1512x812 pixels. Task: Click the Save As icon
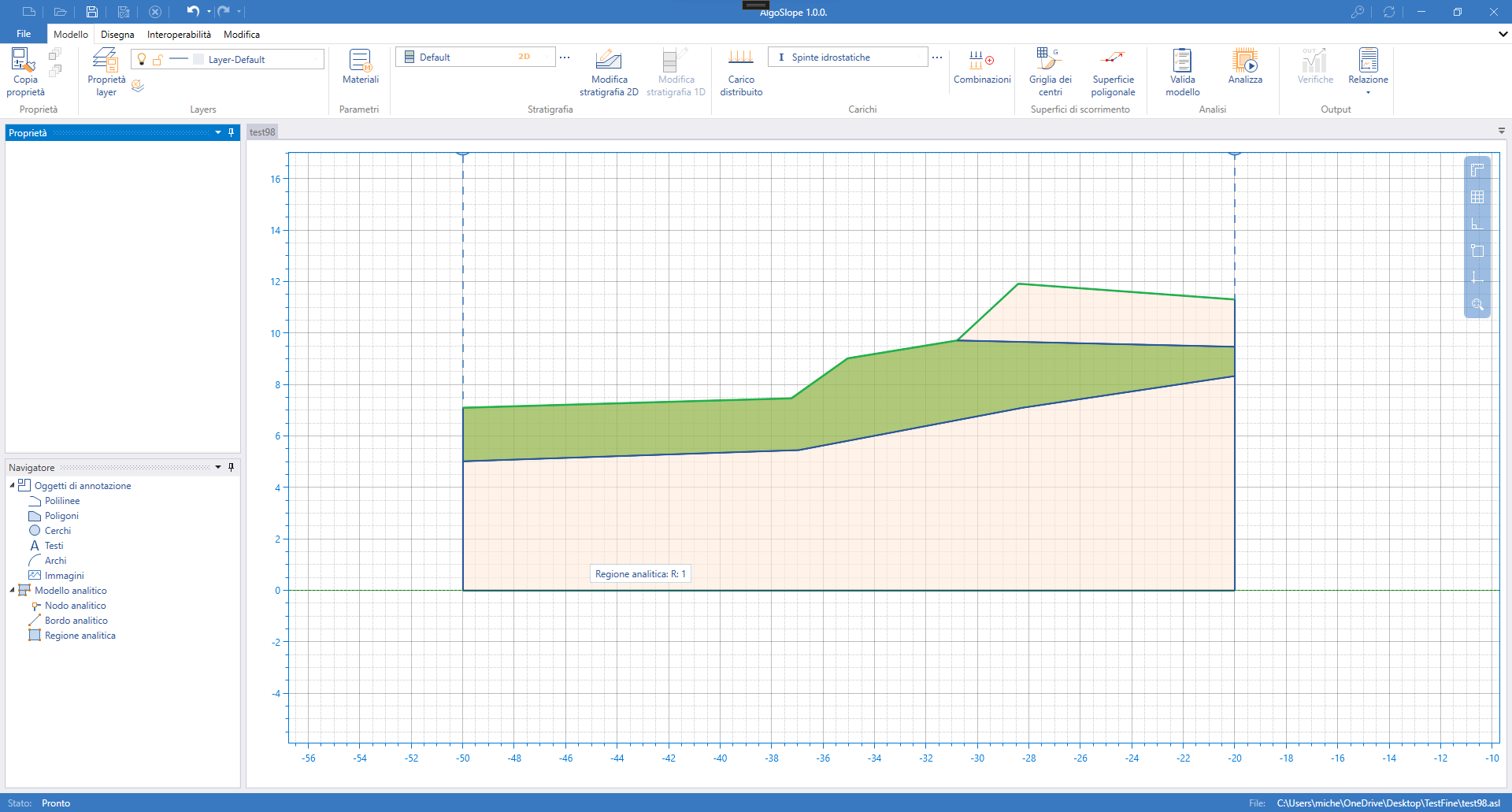click(x=124, y=12)
